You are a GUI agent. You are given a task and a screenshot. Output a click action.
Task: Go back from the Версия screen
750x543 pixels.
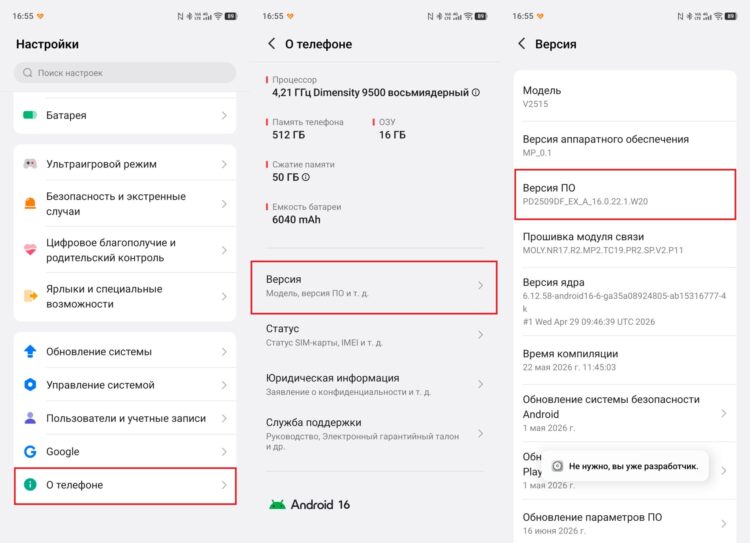tap(521, 44)
